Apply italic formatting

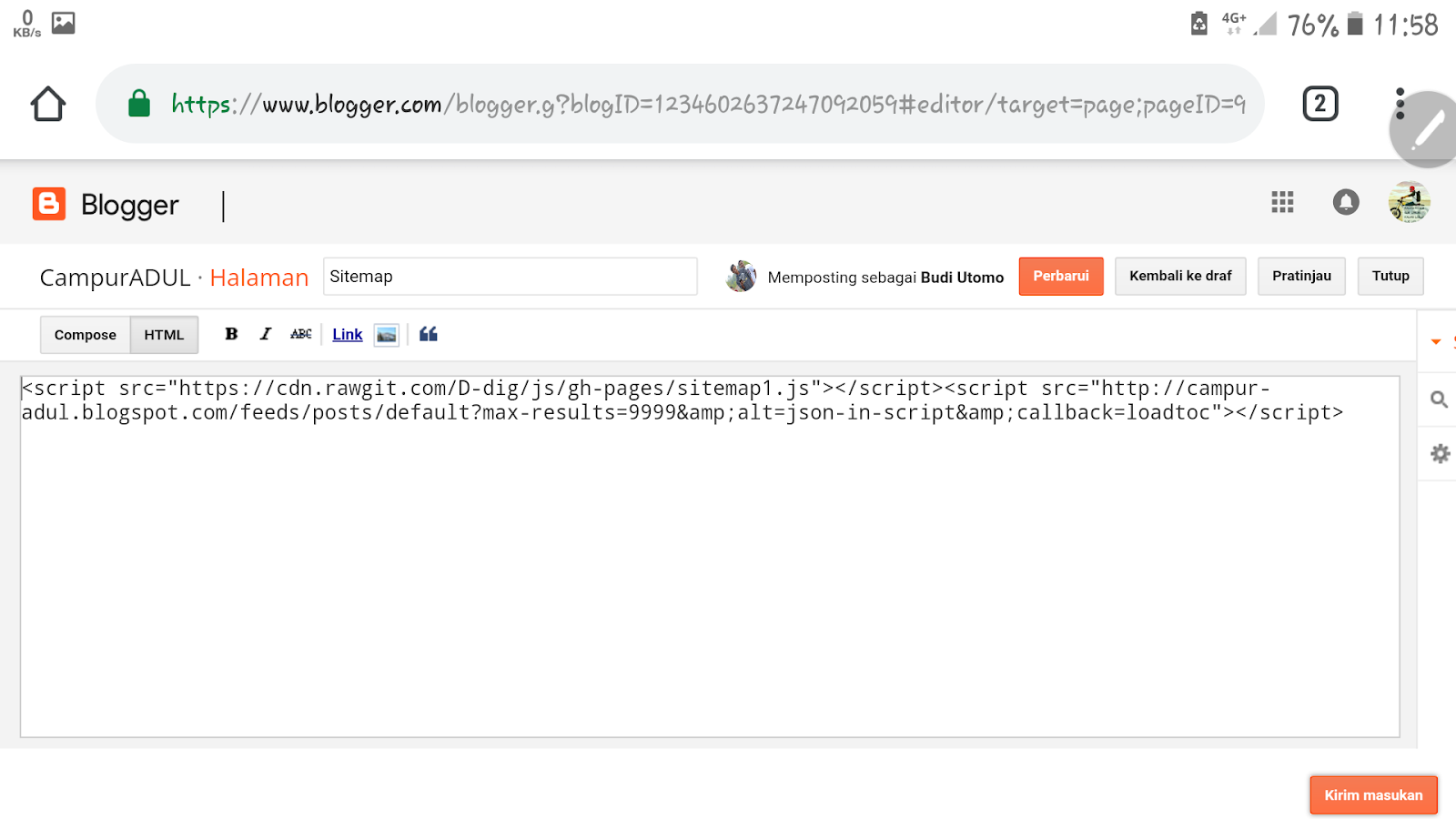click(x=265, y=334)
